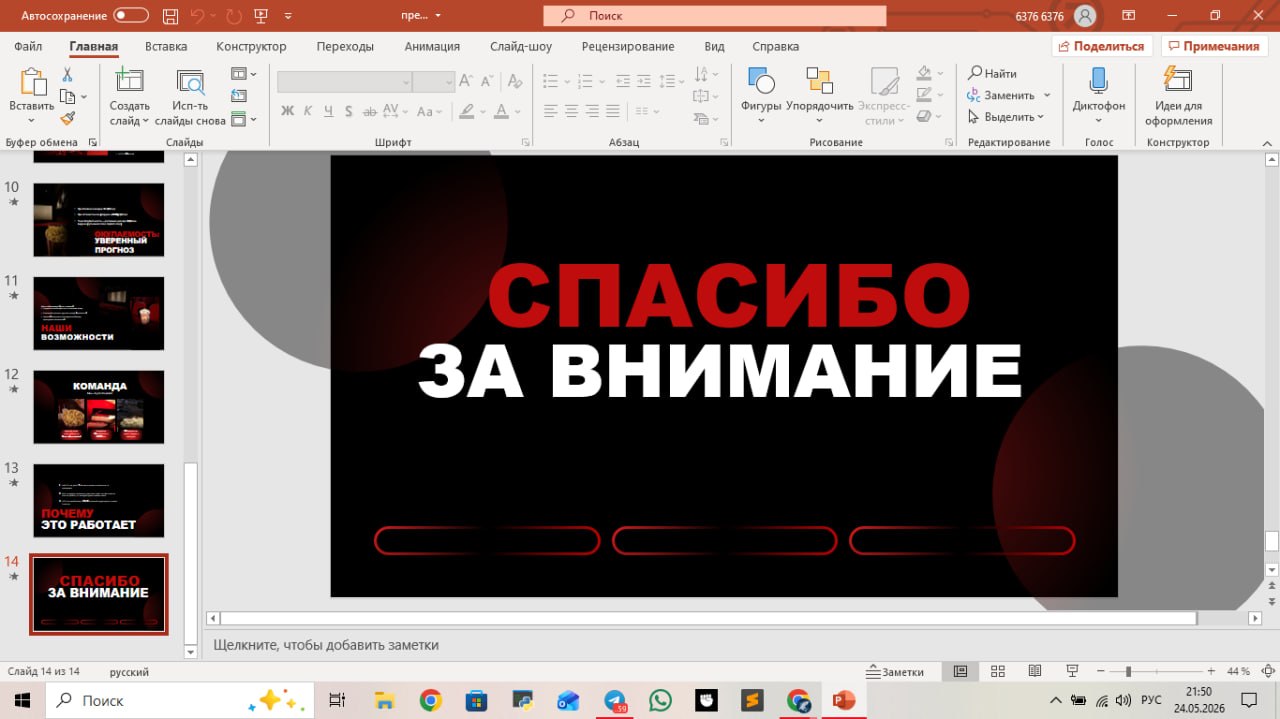The height and width of the screenshot is (719, 1280).
Task: Switch to Slide Sorter view in status bar
Action: tap(997, 671)
